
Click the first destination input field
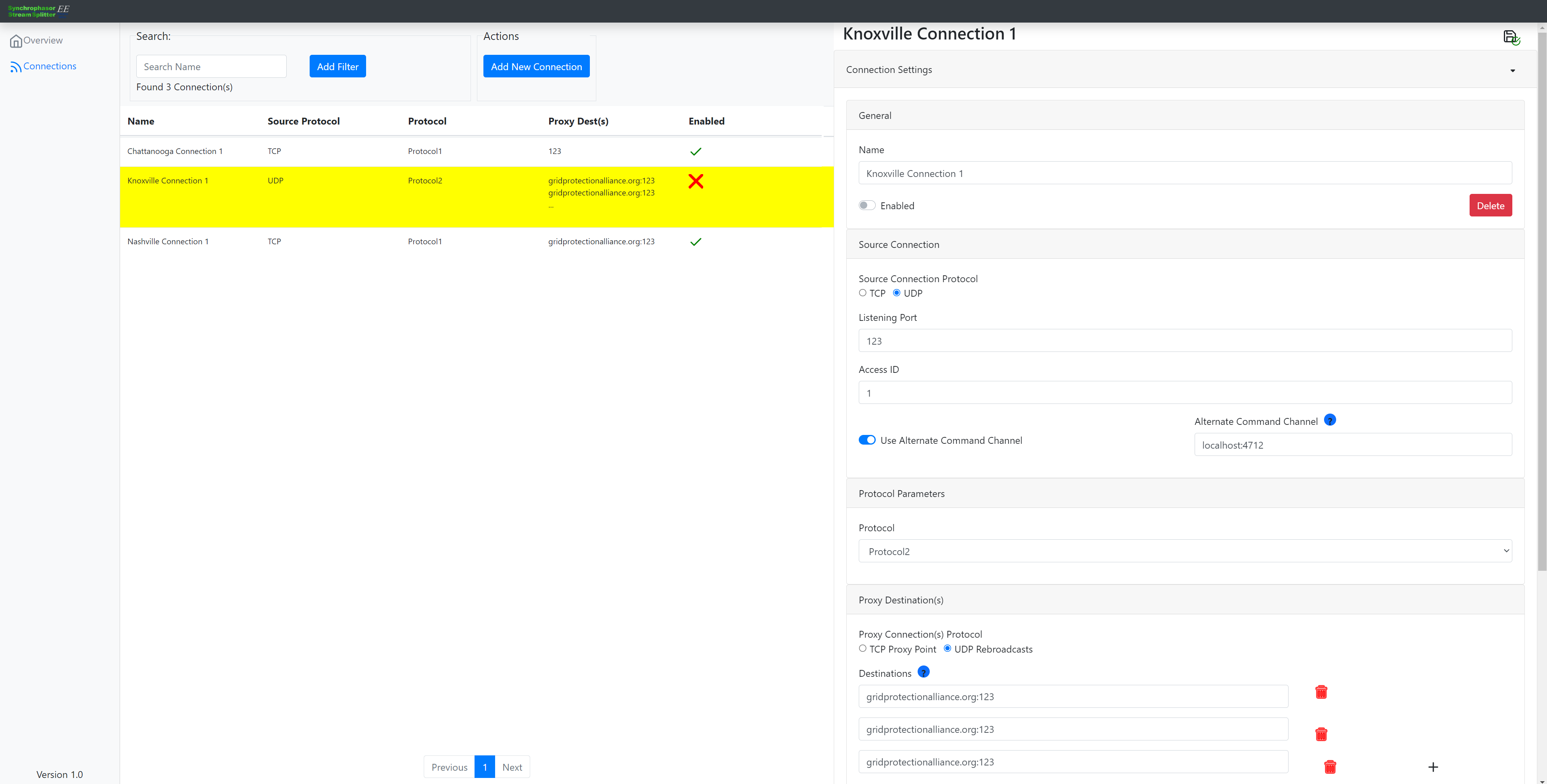tap(1073, 697)
